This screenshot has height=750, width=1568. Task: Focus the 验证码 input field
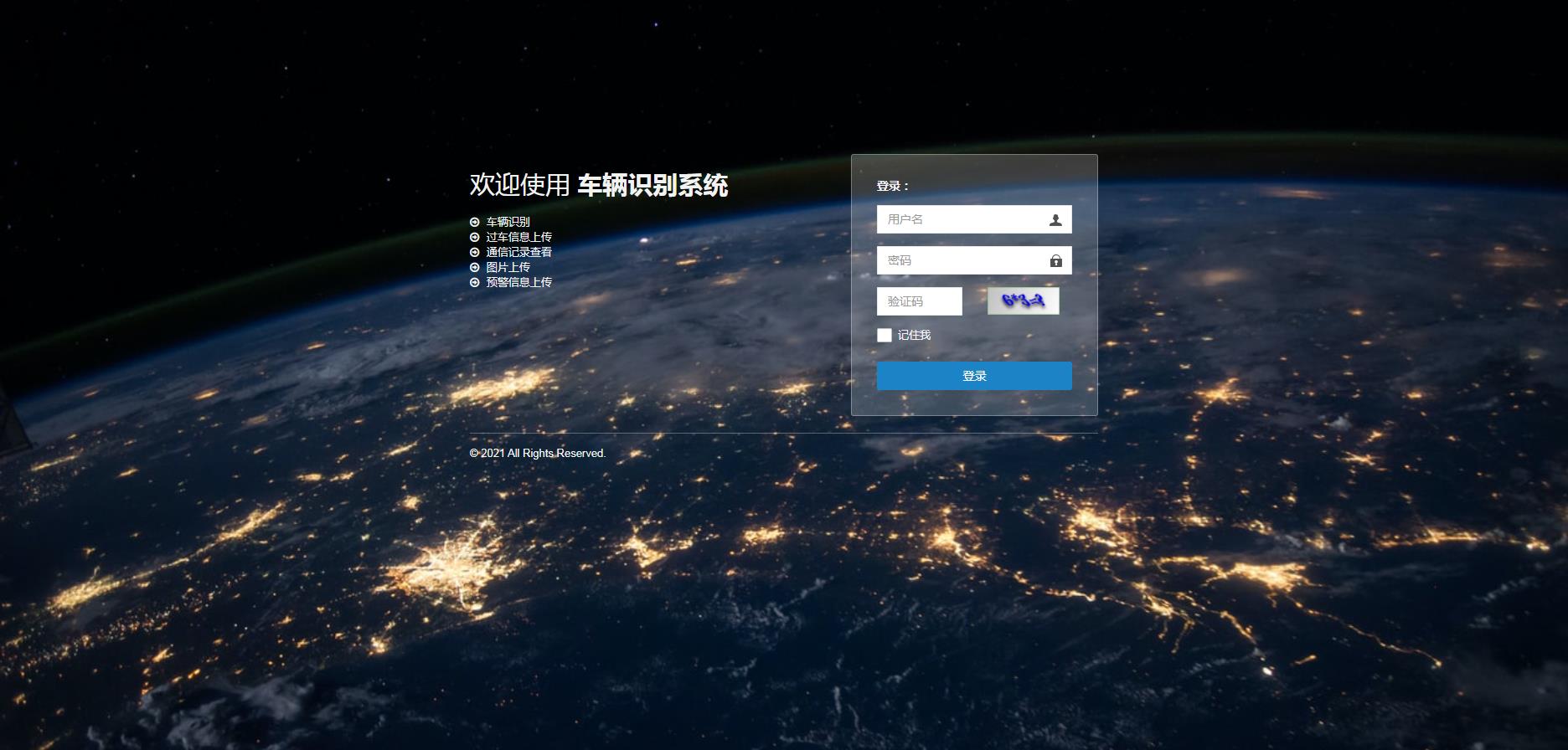pyautogui.click(x=919, y=301)
